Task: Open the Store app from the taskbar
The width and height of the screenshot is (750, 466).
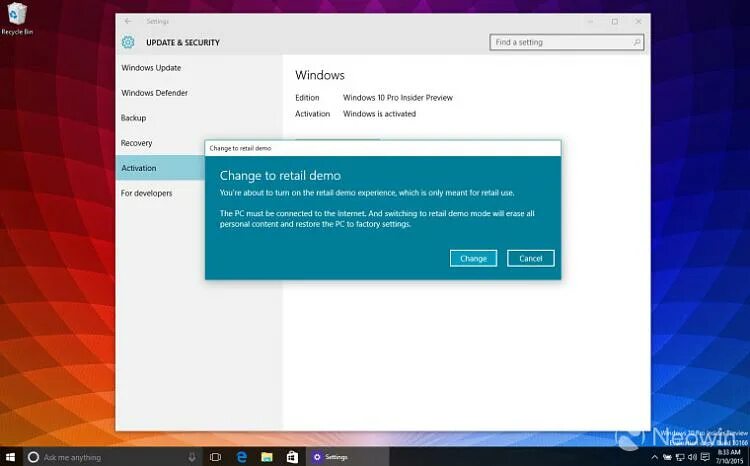Action: coord(292,457)
